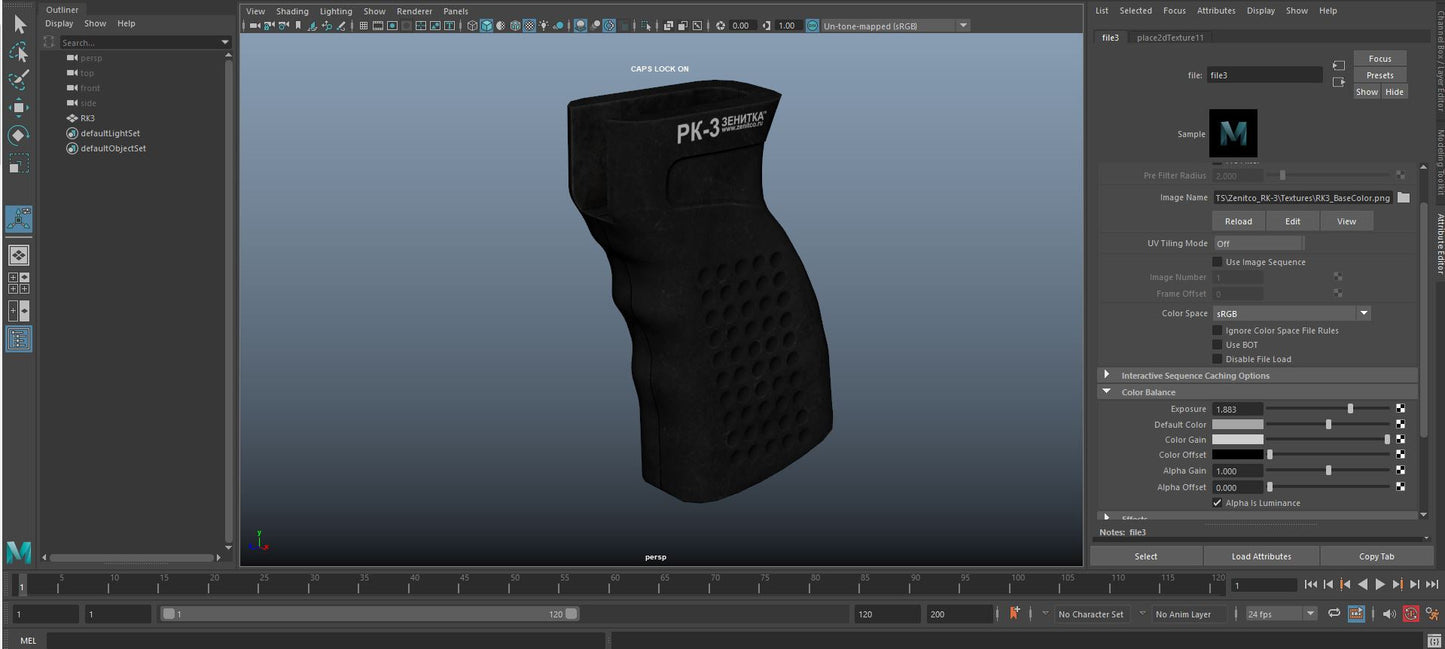Click the Load Attributes button
This screenshot has height=649, width=1445.
[1261, 556]
